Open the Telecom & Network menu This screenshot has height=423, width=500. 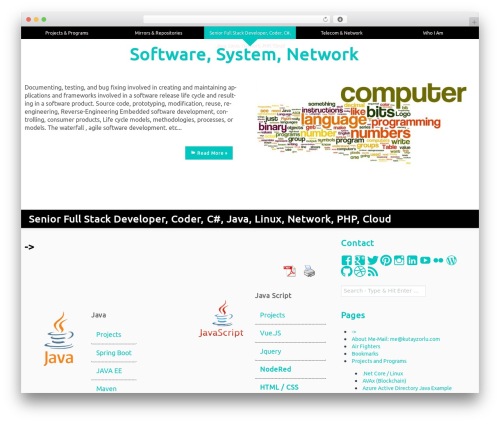point(342,33)
